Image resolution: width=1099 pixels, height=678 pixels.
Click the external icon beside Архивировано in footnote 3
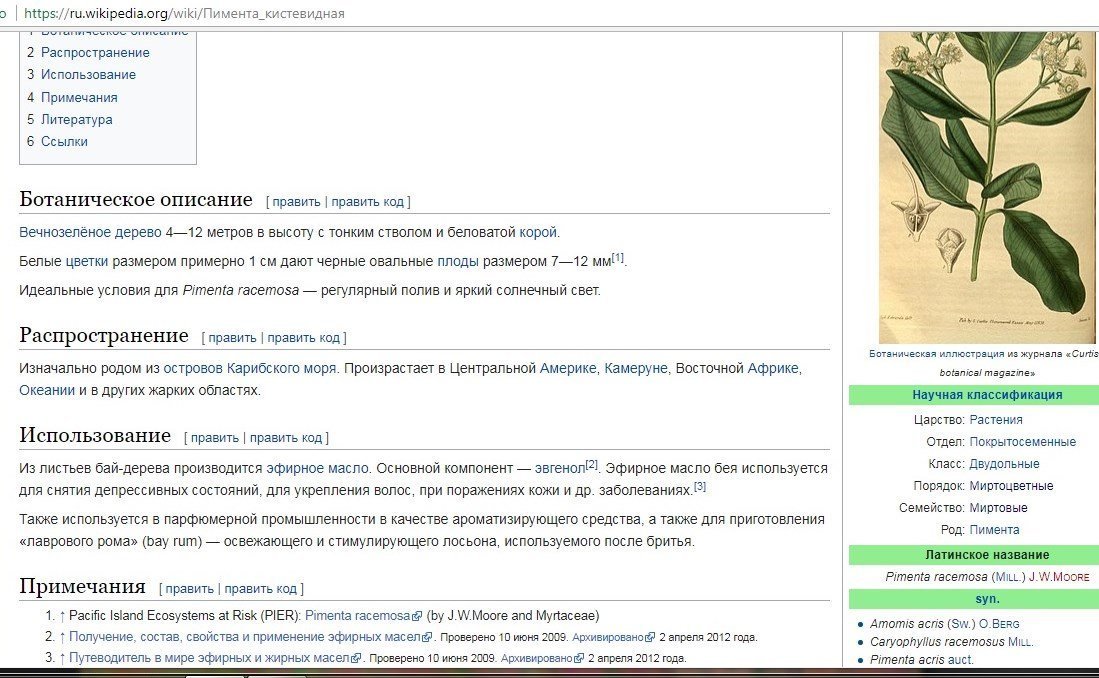[x=578, y=658]
